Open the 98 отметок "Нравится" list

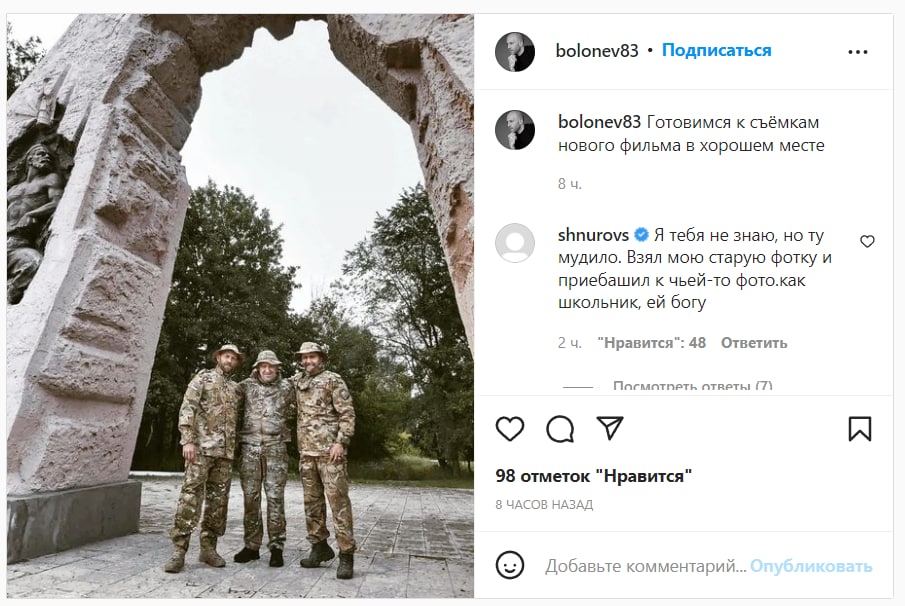pyautogui.click(x=593, y=476)
